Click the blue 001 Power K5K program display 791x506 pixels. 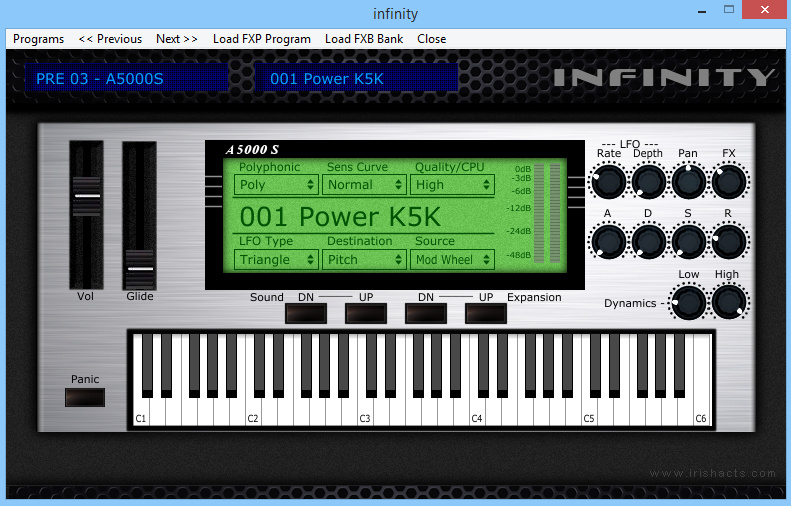point(356,78)
